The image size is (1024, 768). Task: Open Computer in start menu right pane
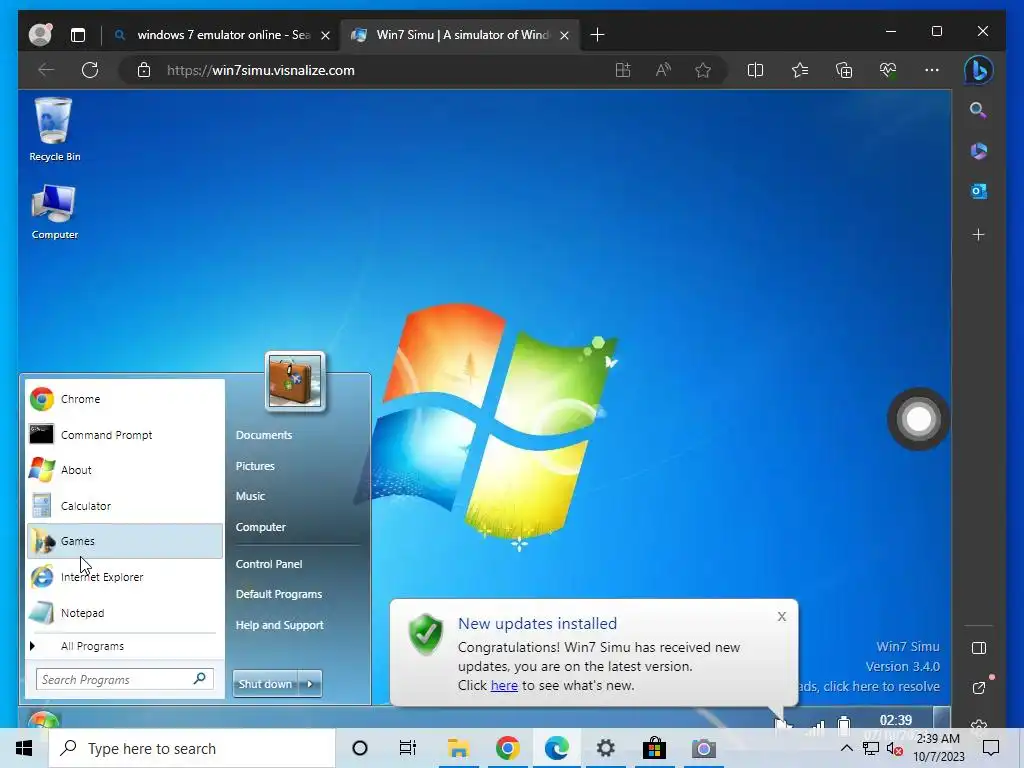(261, 527)
